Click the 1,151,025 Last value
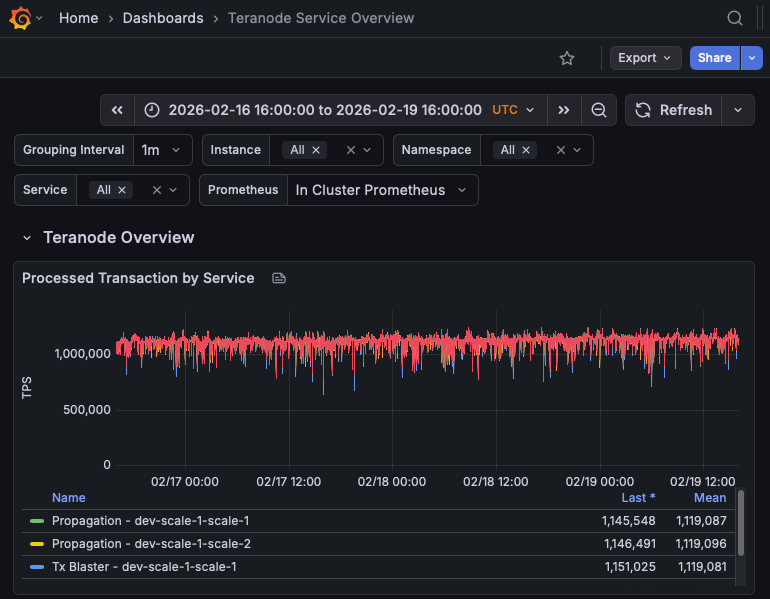Screen dimensions: 770x599 (630, 567)
